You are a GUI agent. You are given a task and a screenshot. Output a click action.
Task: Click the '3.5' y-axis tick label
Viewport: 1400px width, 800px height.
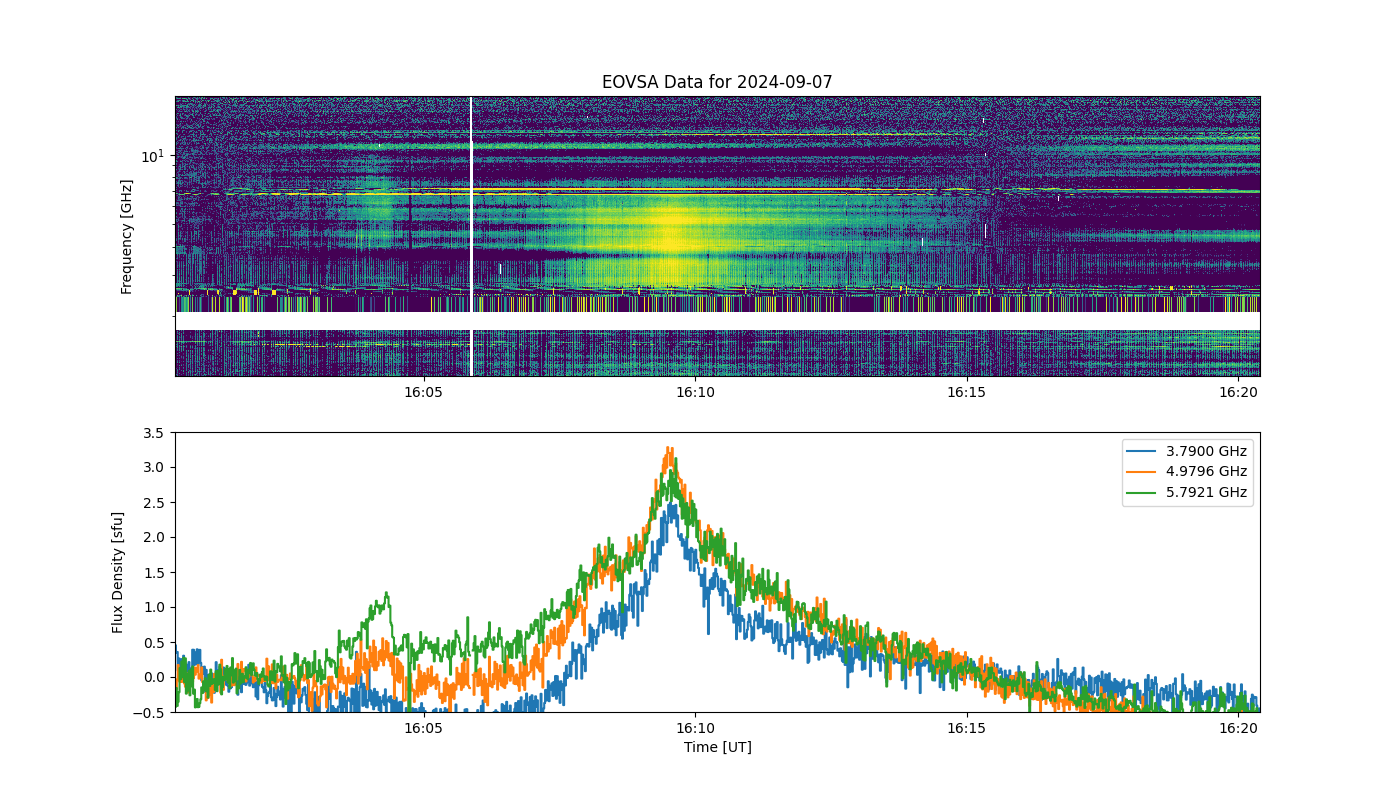(x=155, y=433)
